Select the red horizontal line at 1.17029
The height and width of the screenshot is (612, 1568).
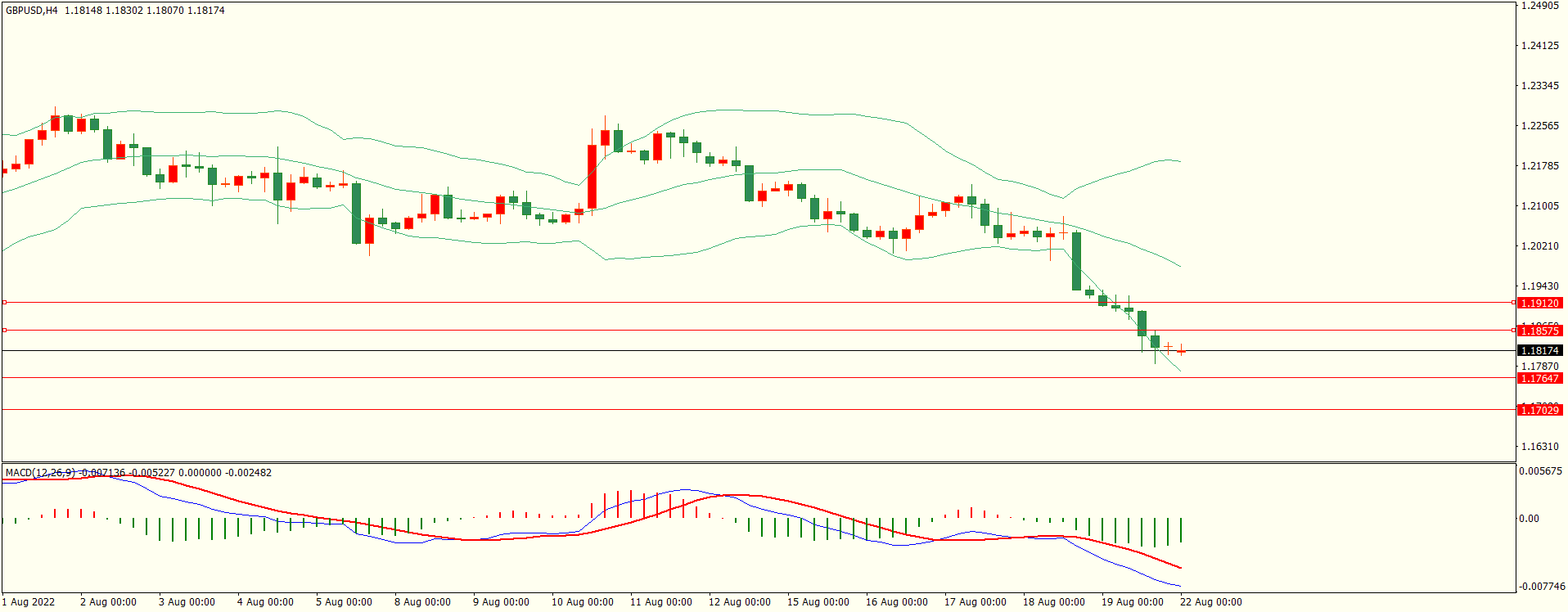[x=737, y=410]
